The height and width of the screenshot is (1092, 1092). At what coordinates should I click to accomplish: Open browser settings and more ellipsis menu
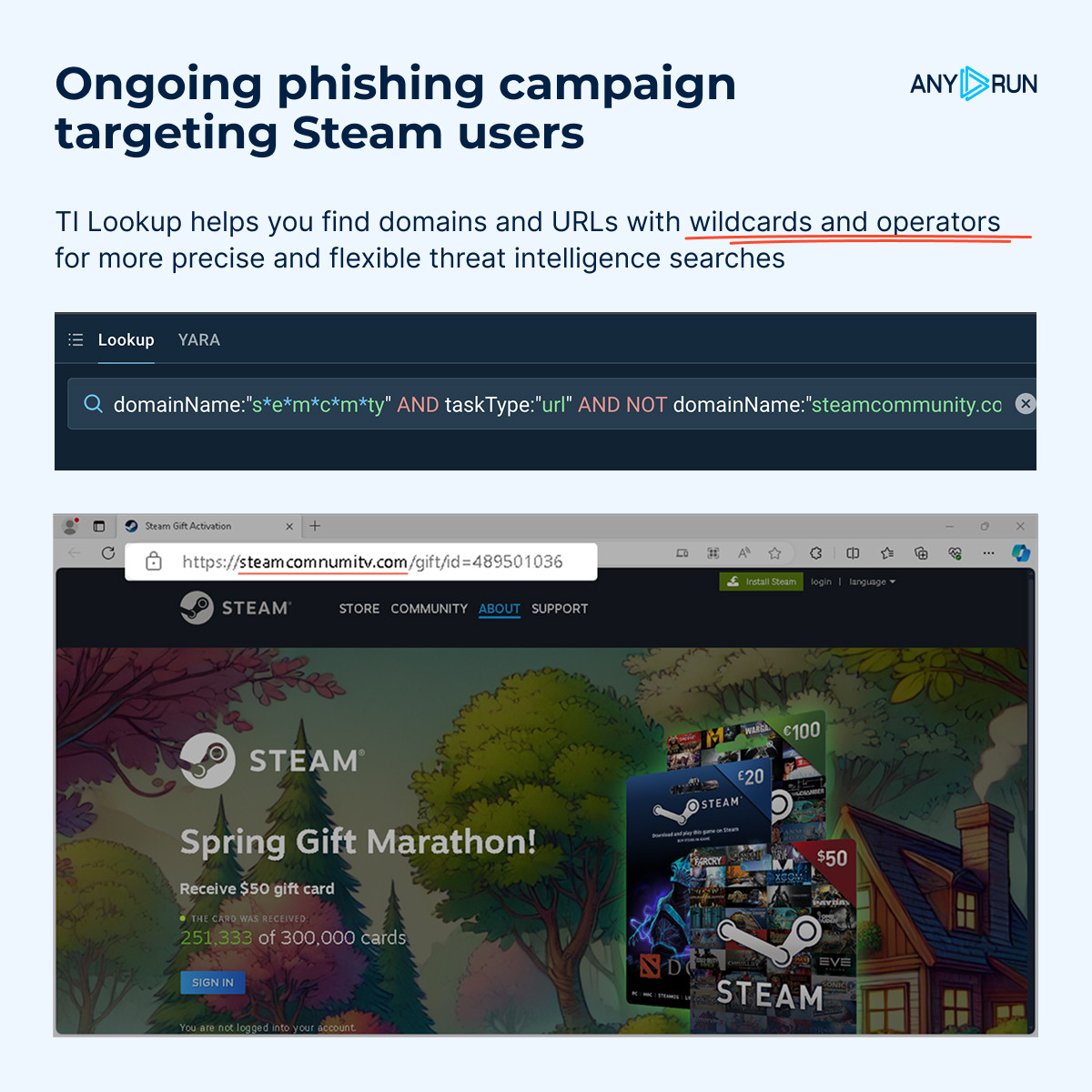click(x=988, y=553)
